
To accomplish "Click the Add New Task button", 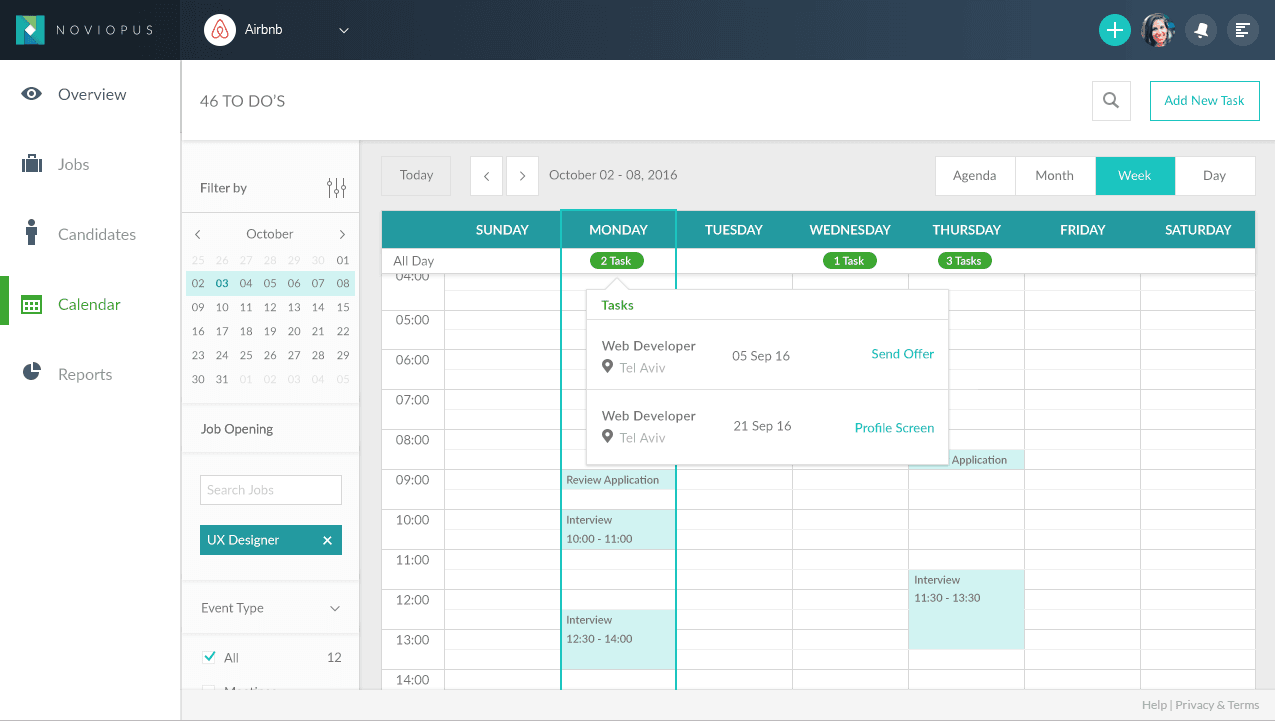I will pyautogui.click(x=1204, y=100).
